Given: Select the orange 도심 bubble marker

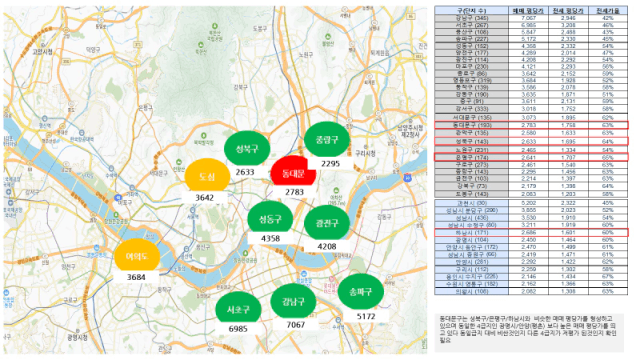Looking at the screenshot, I should [207, 176].
